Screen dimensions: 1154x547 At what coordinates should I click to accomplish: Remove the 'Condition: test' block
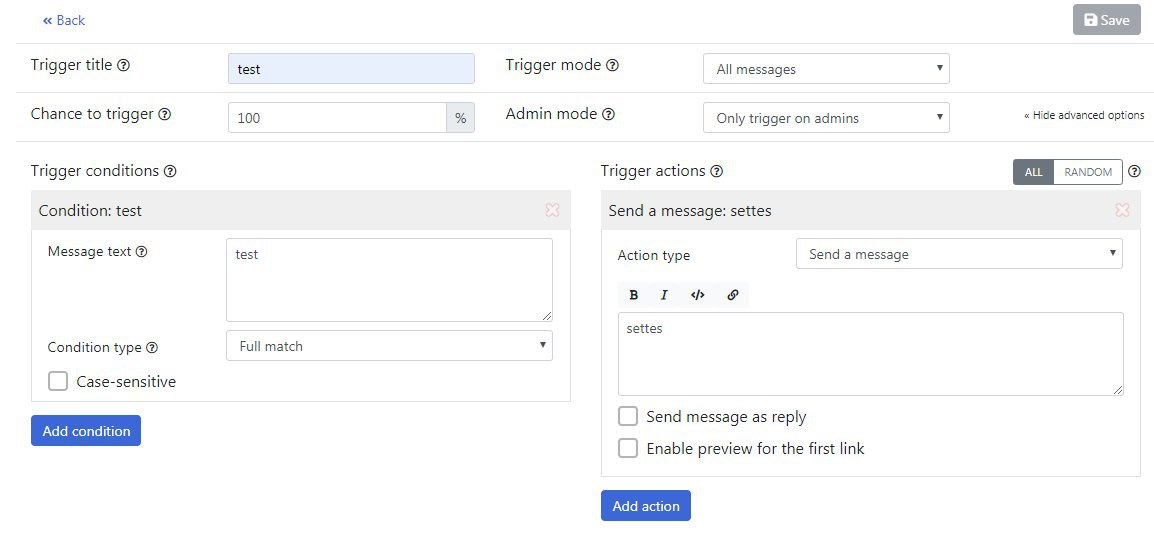[x=552, y=211]
